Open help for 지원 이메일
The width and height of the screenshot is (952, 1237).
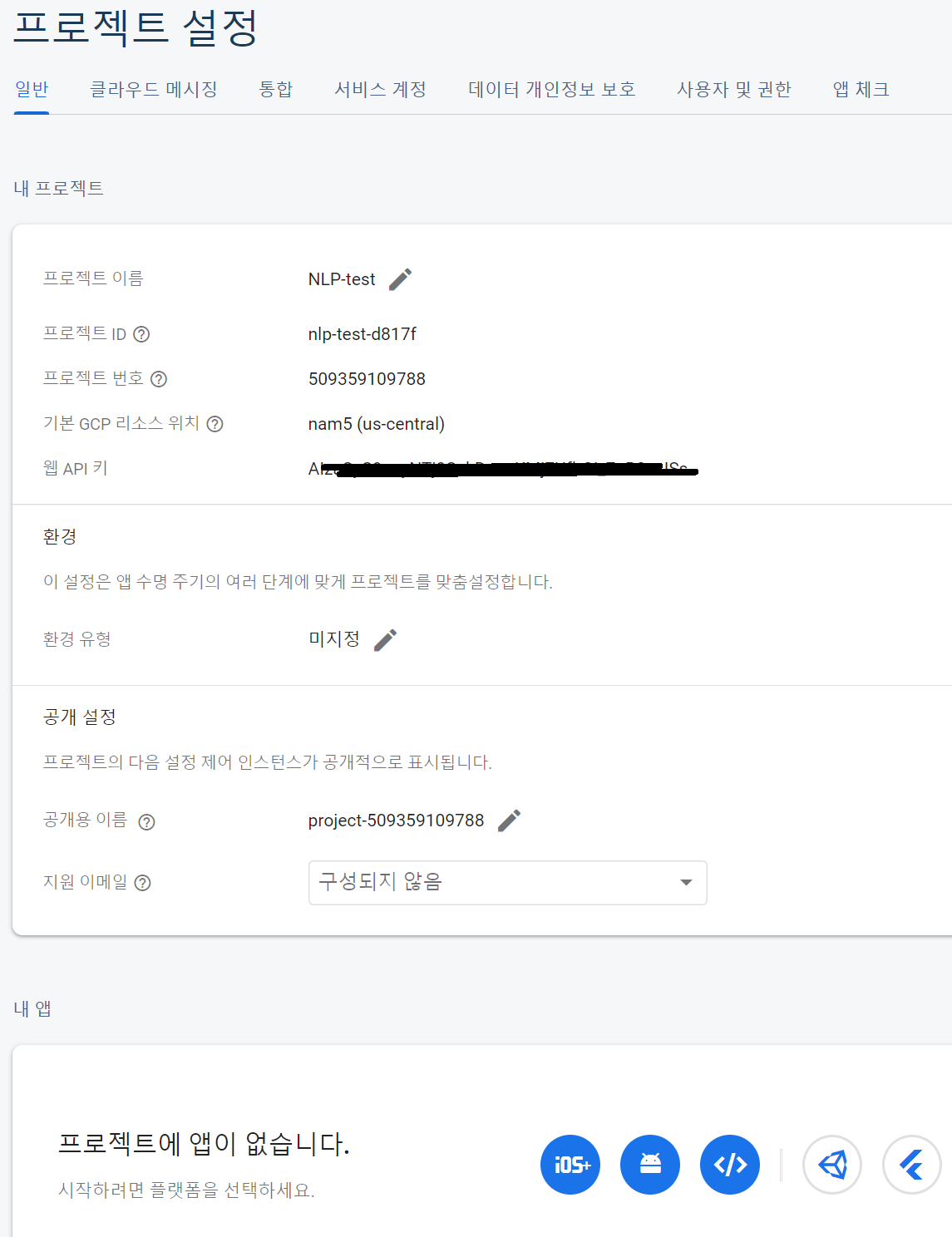[142, 883]
